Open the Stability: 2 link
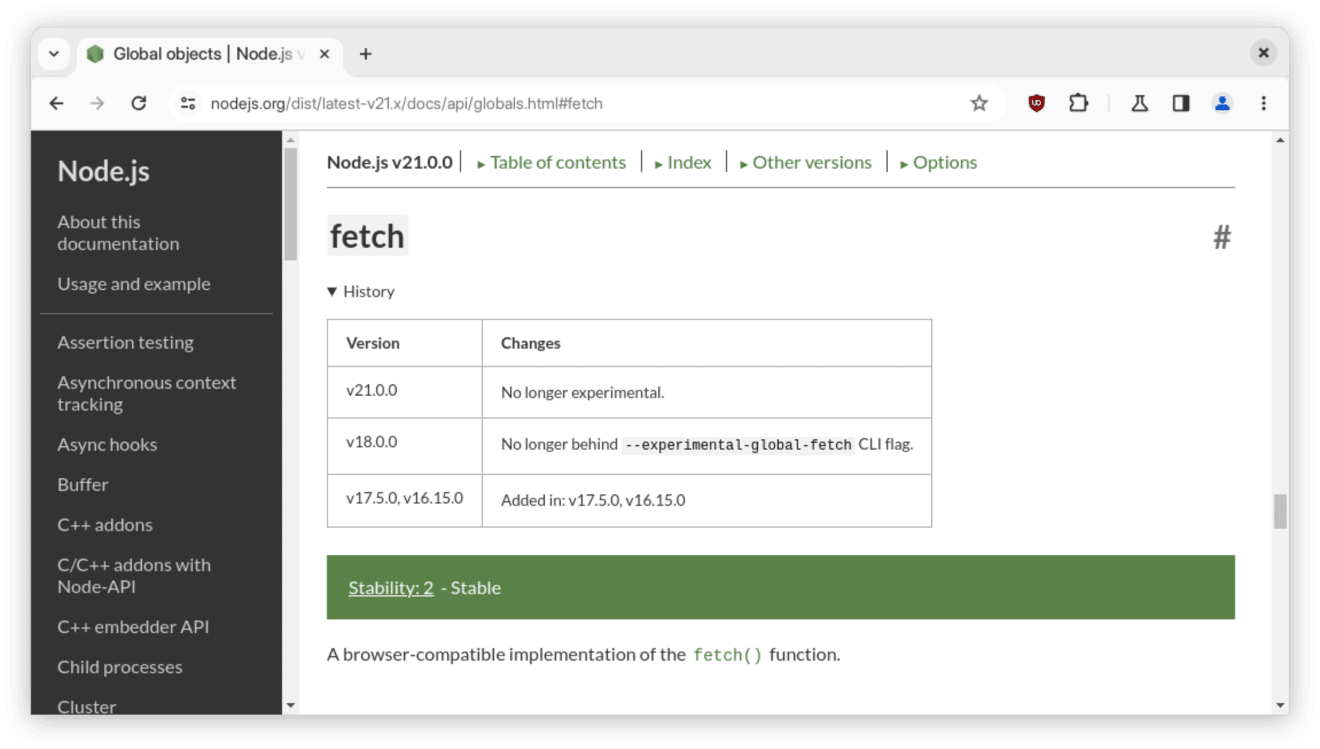Viewport: 1320px width, 749px height. (390, 588)
